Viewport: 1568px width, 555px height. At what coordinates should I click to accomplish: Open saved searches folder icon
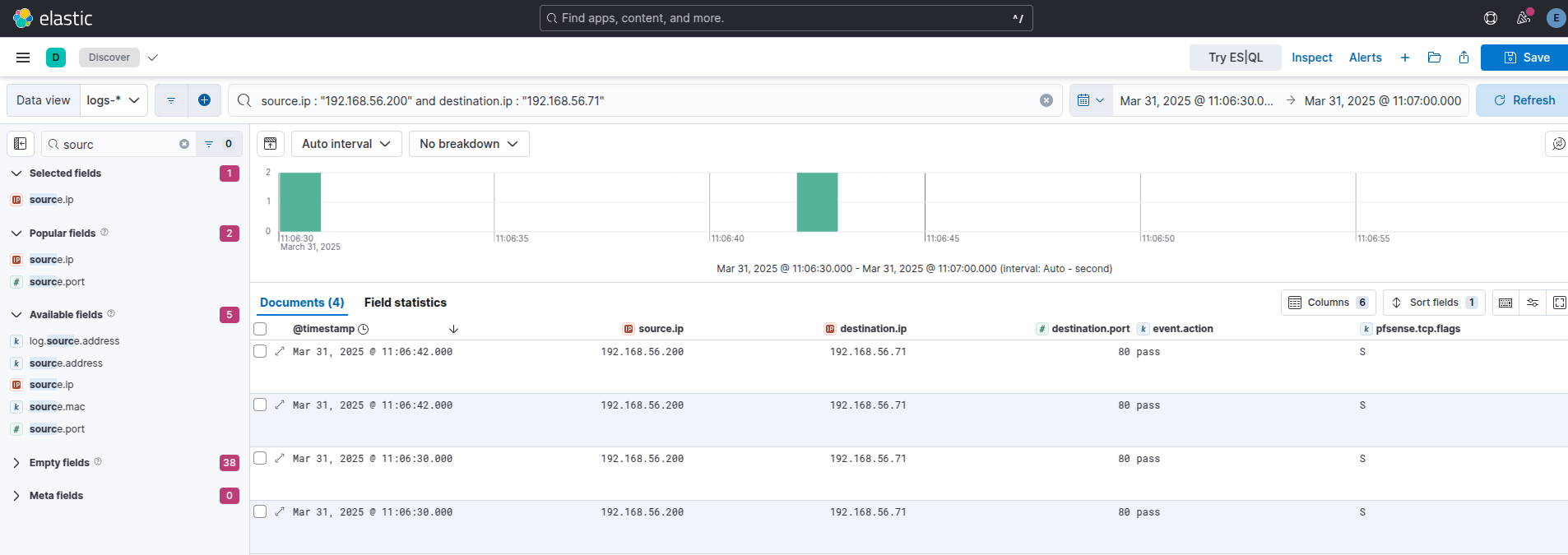coord(1434,58)
